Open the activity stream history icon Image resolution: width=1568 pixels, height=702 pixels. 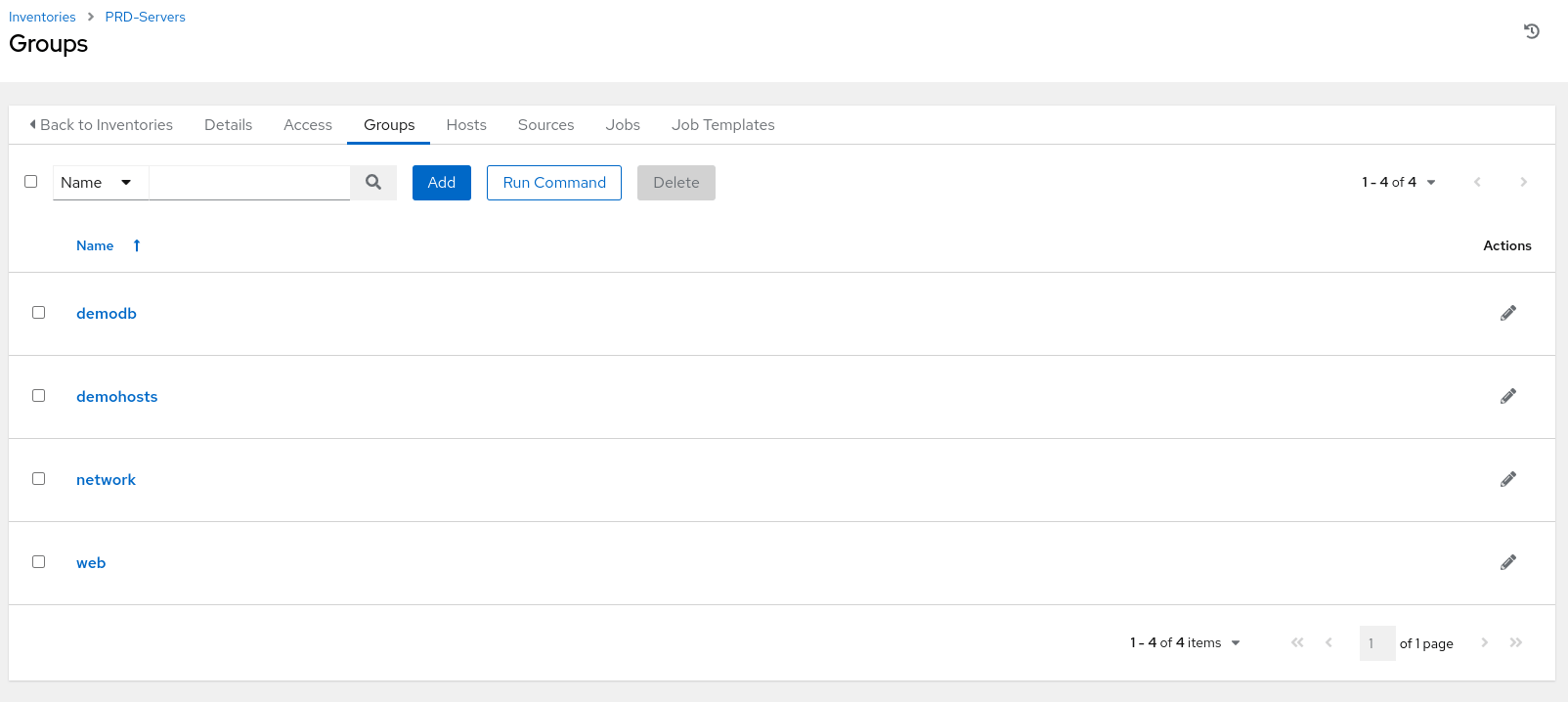[1531, 31]
